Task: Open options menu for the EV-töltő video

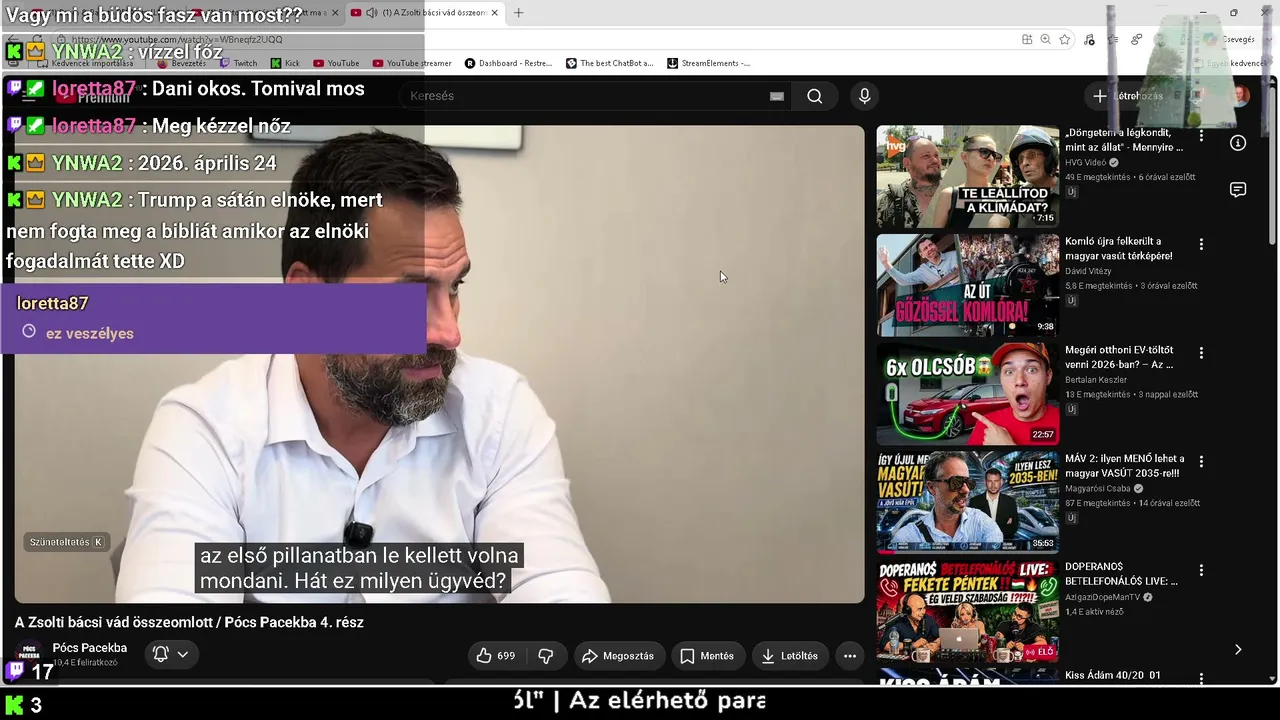Action: [x=1201, y=353]
